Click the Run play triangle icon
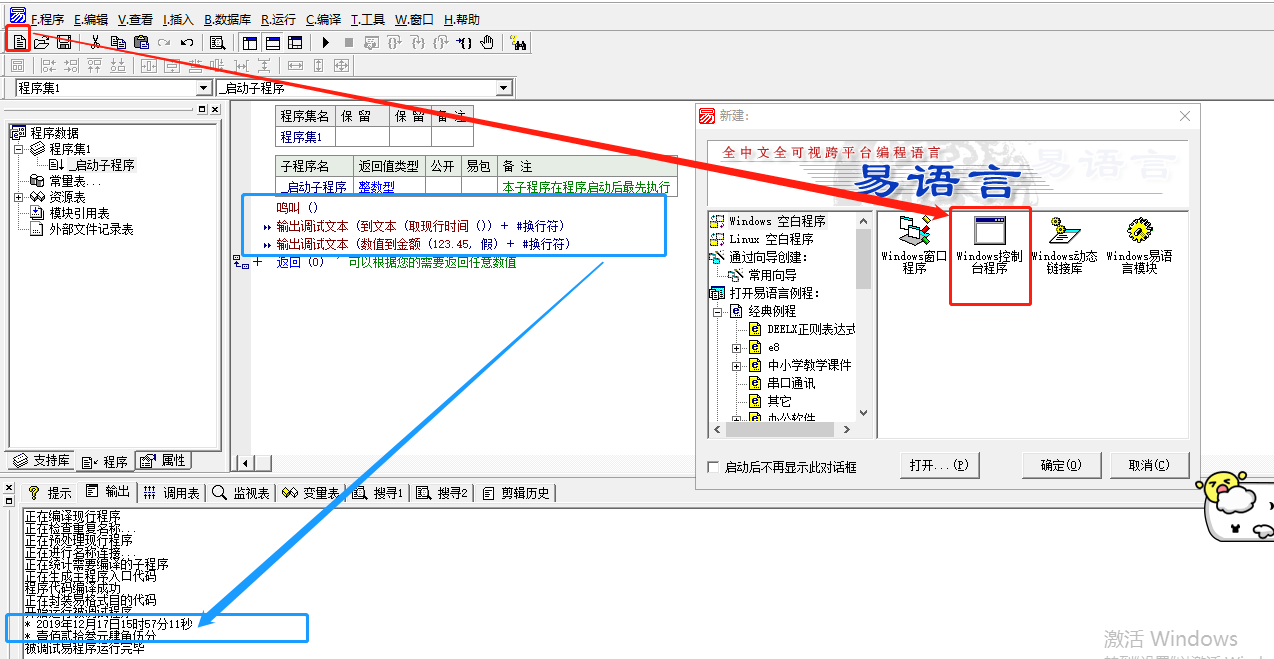 click(325, 42)
